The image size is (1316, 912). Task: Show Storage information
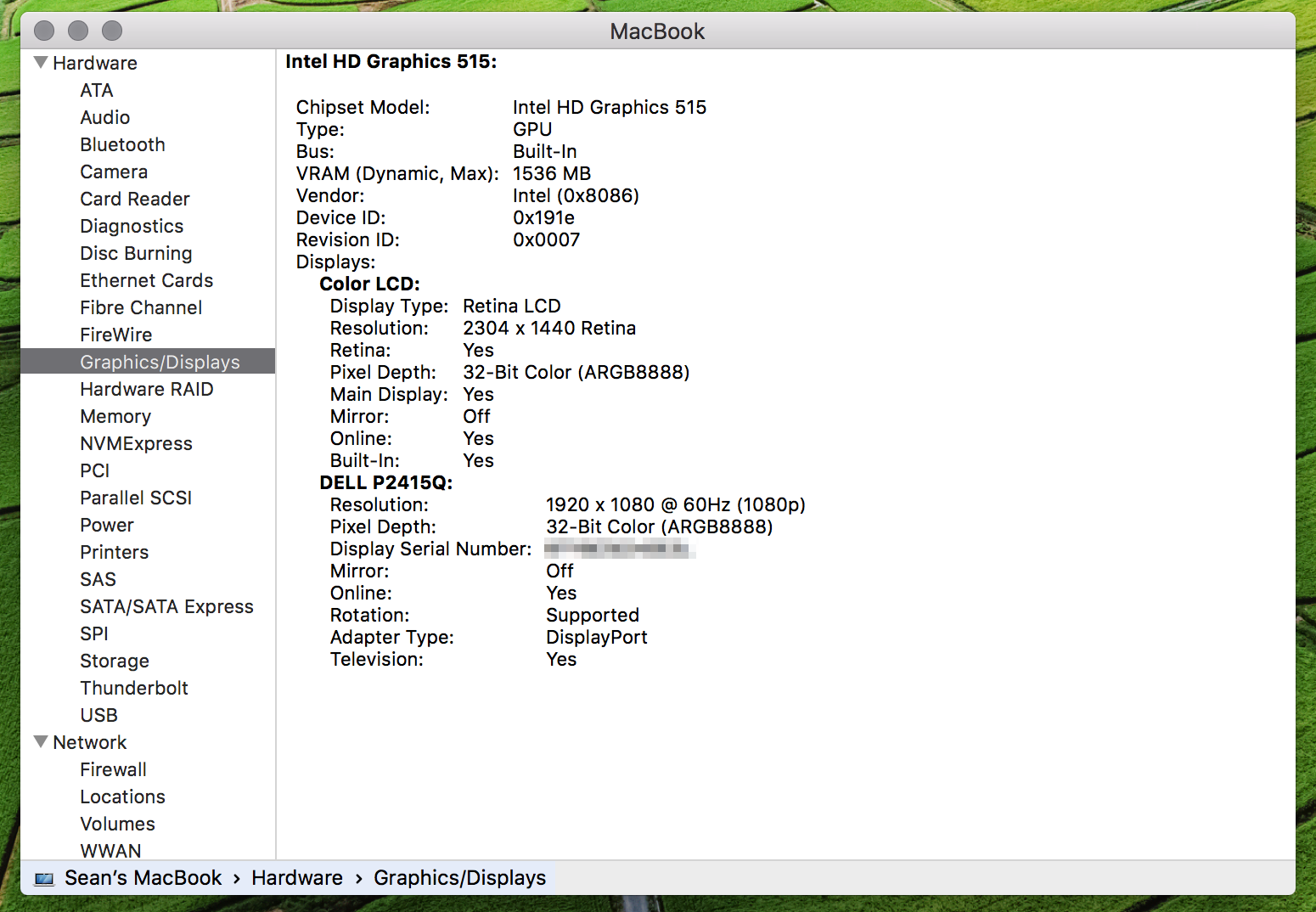[115, 661]
